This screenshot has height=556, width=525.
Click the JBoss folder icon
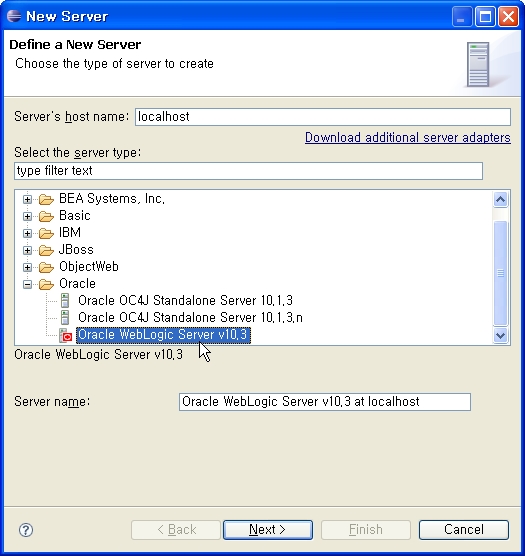(46, 250)
